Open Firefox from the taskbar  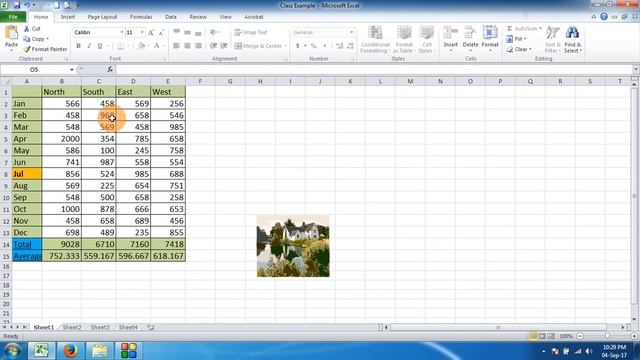pos(70,351)
